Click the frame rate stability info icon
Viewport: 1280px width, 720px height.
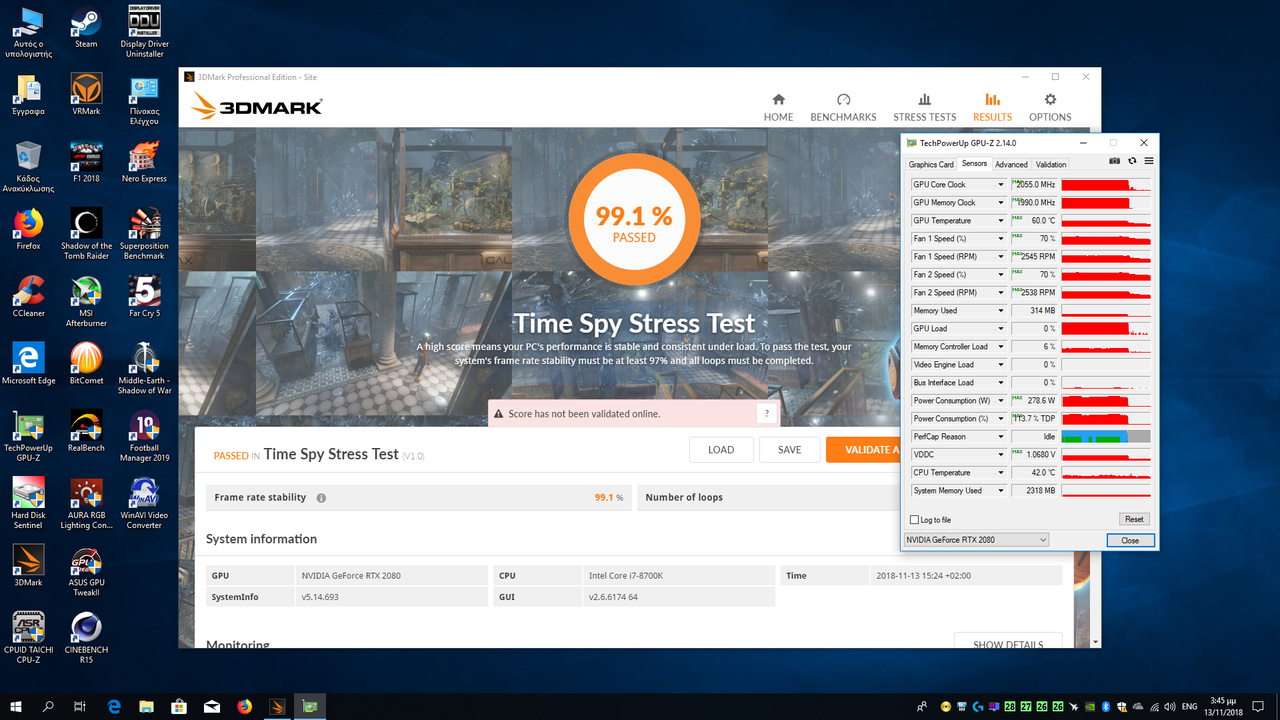click(321, 498)
